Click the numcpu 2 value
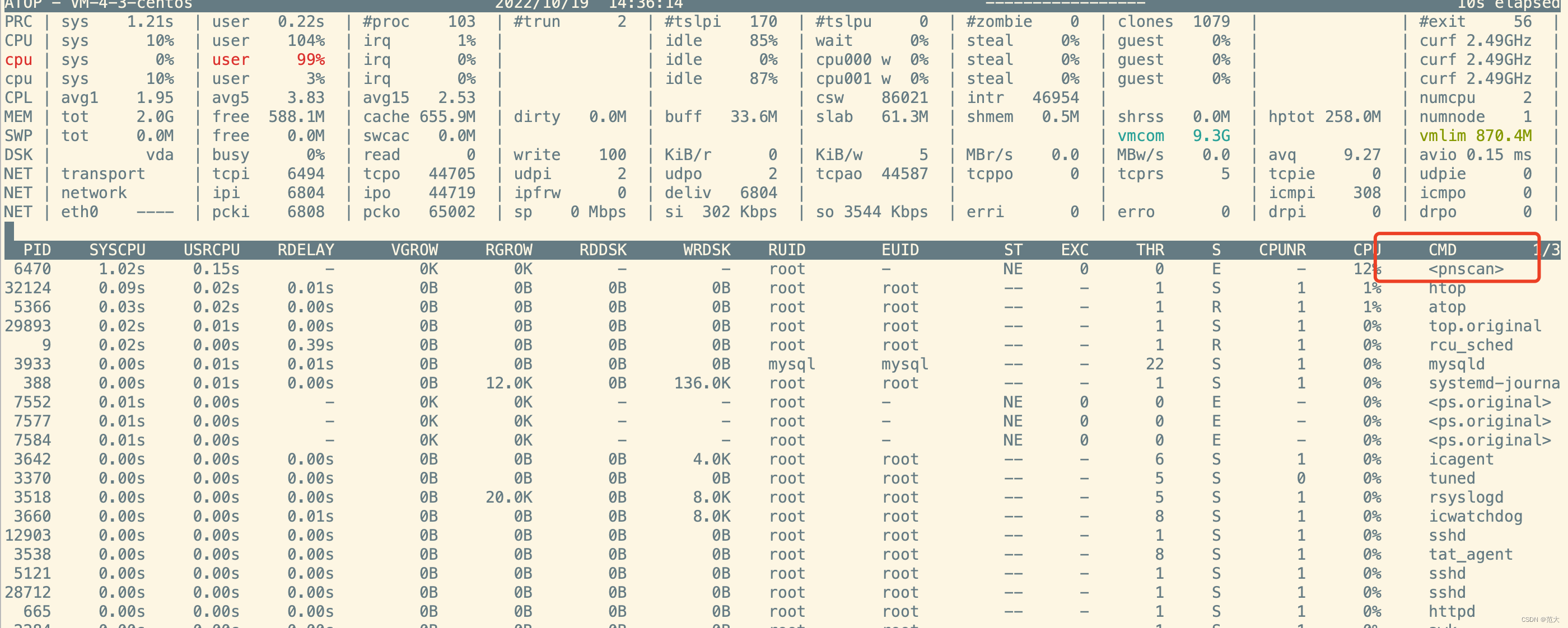The width and height of the screenshot is (1568, 628). point(1476,97)
